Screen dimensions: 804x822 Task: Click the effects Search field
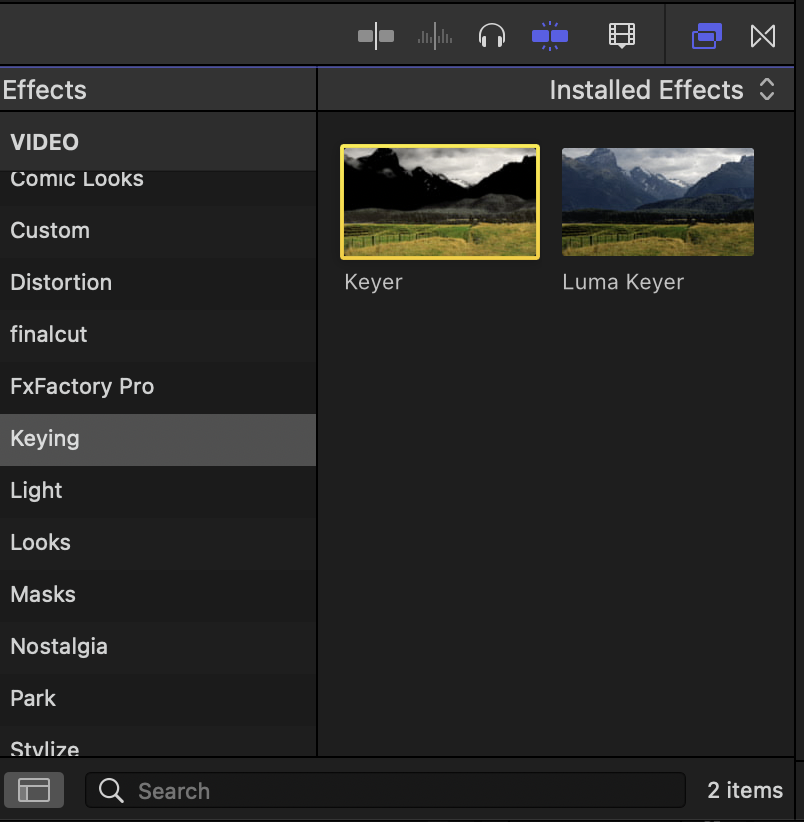click(x=385, y=790)
